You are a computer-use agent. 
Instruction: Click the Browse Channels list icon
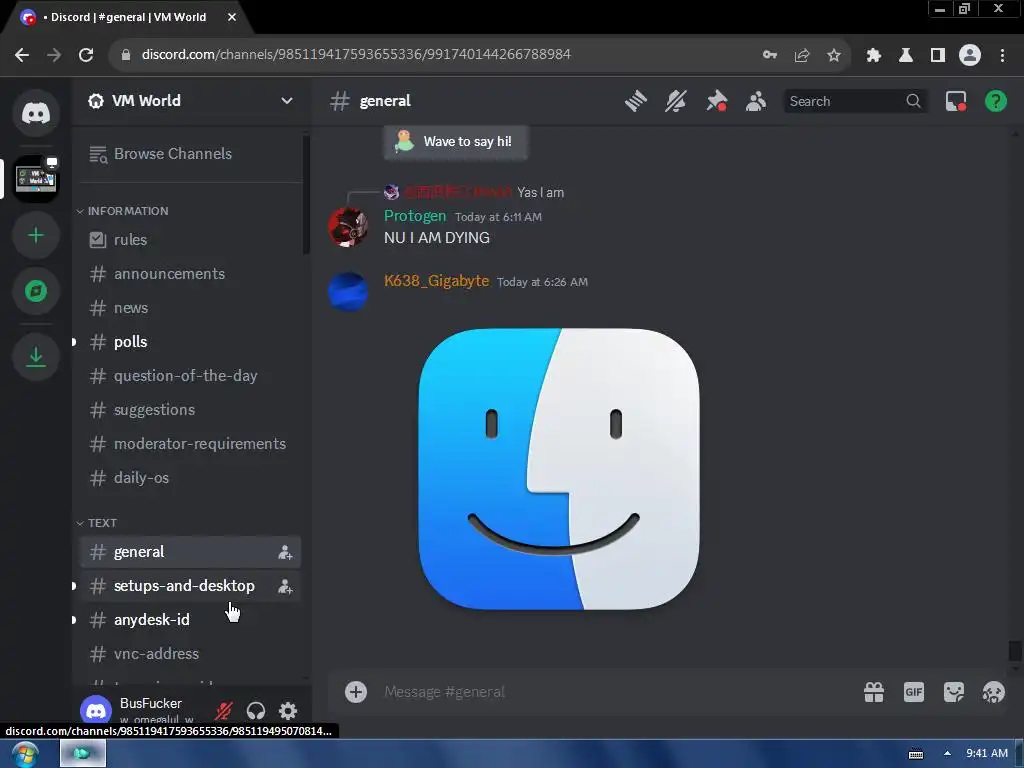pyautogui.click(x=98, y=154)
